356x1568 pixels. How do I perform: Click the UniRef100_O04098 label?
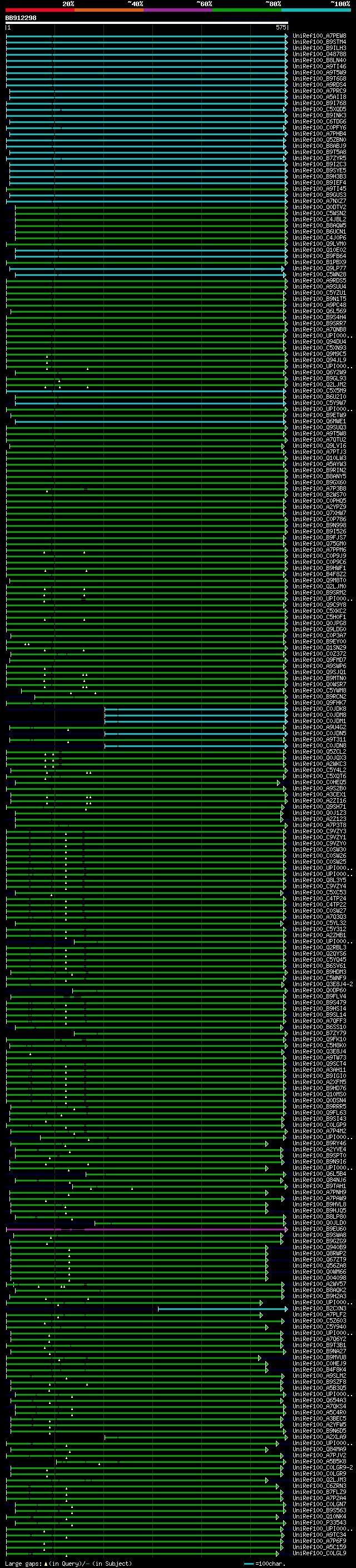click(x=319, y=1278)
